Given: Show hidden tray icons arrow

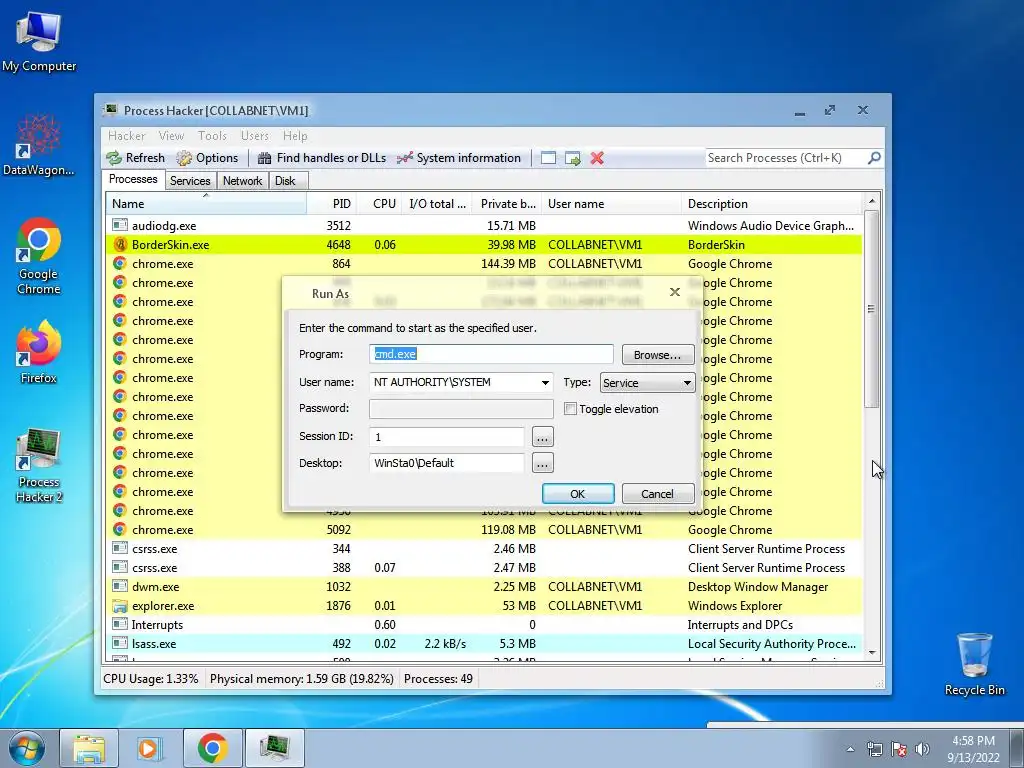Looking at the screenshot, I should click(850, 749).
